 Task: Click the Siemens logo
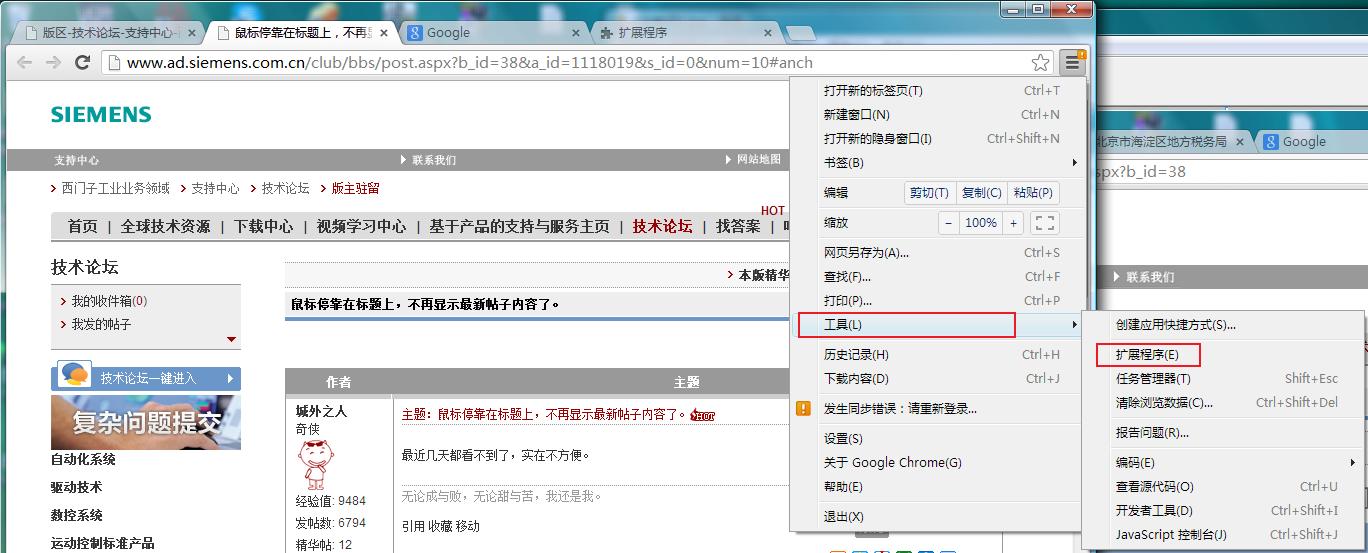101,114
